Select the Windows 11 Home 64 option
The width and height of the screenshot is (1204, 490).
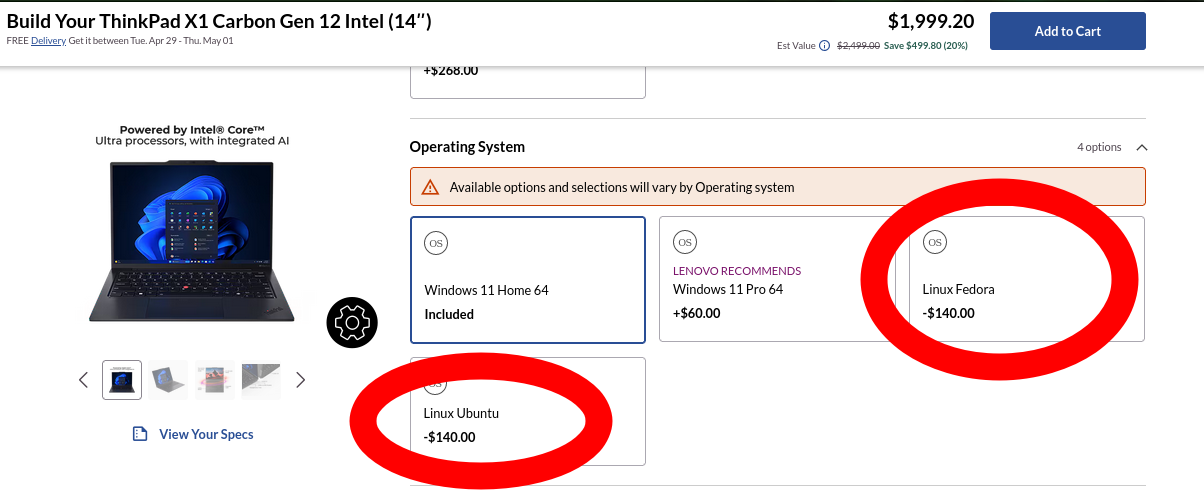(527, 280)
